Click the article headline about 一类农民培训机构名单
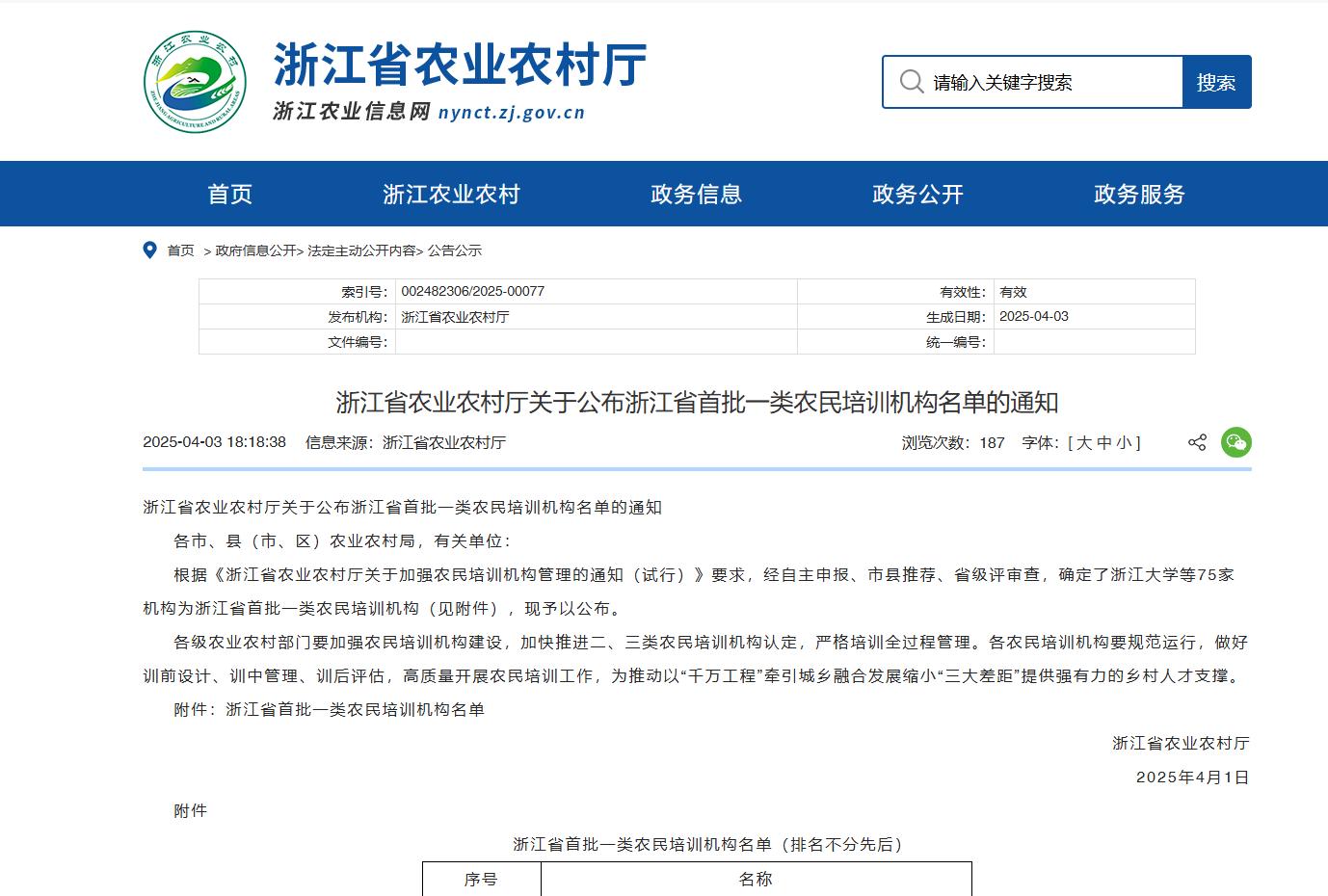Screen dimensions: 1328x896 (697, 402)
